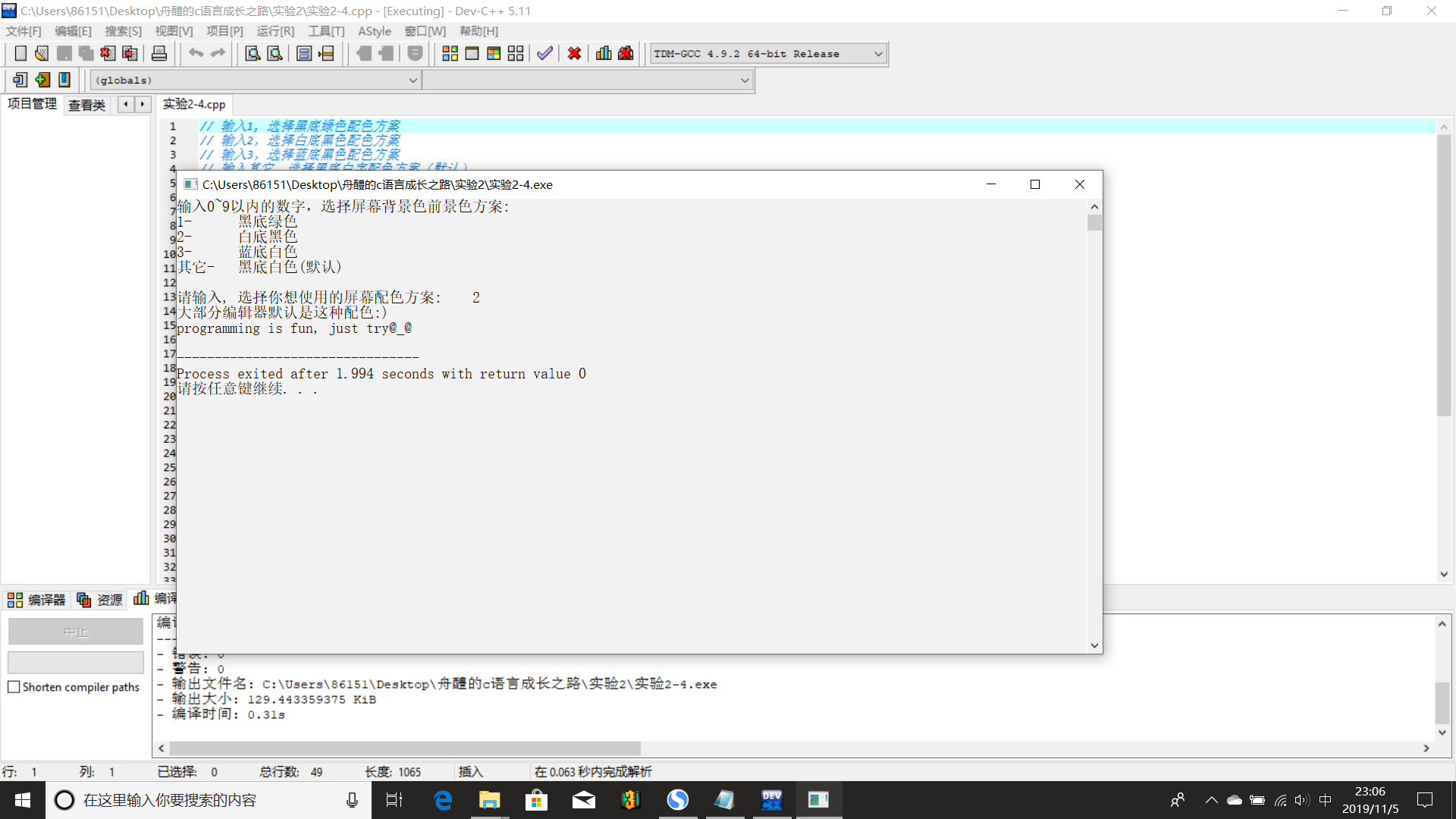This screenshot has height=819, width=1456.
Task: Click the Compile four-squares toolbar icon
Action: point(450,53)
